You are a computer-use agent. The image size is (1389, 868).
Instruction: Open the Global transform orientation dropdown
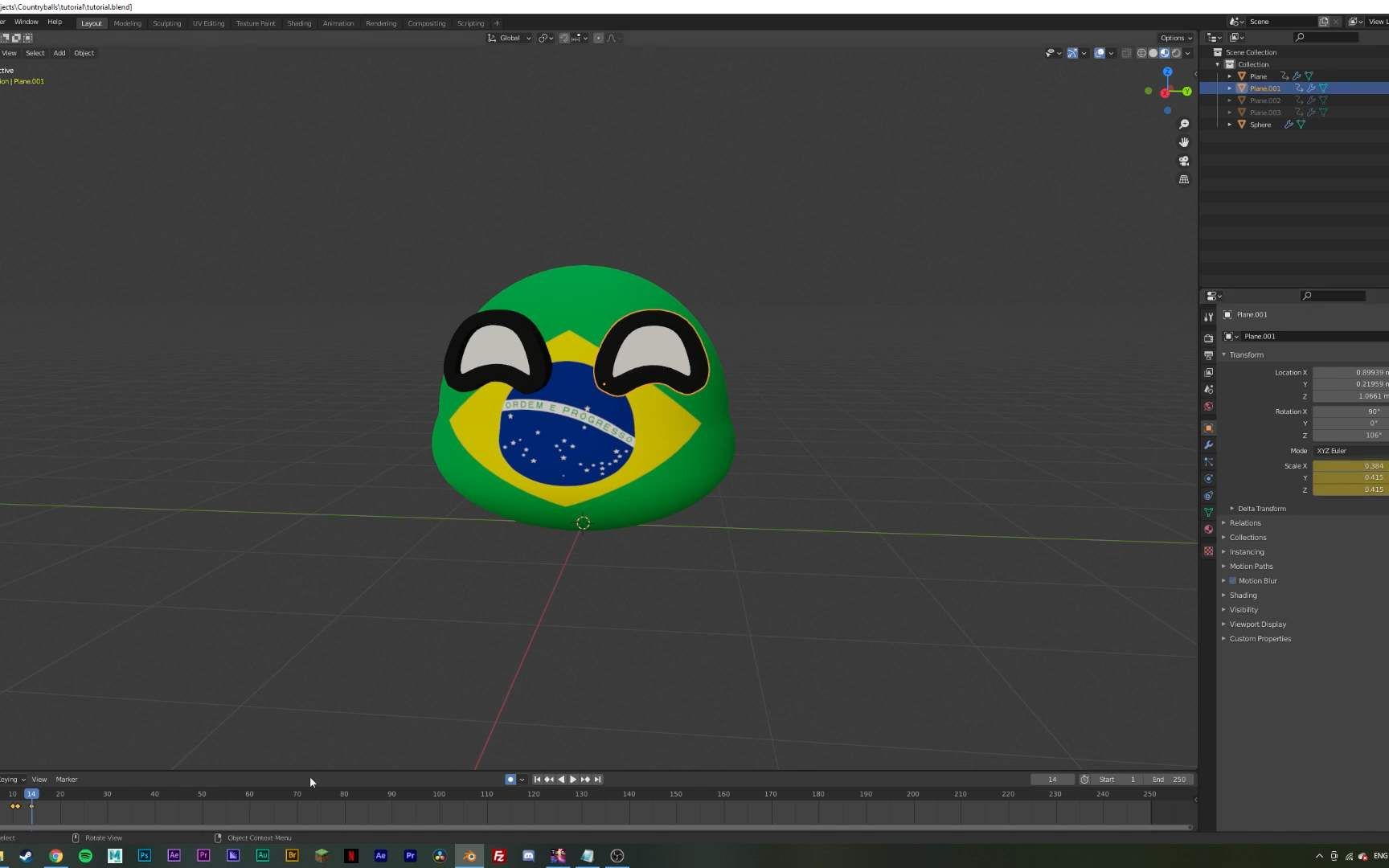coord(510,38)
